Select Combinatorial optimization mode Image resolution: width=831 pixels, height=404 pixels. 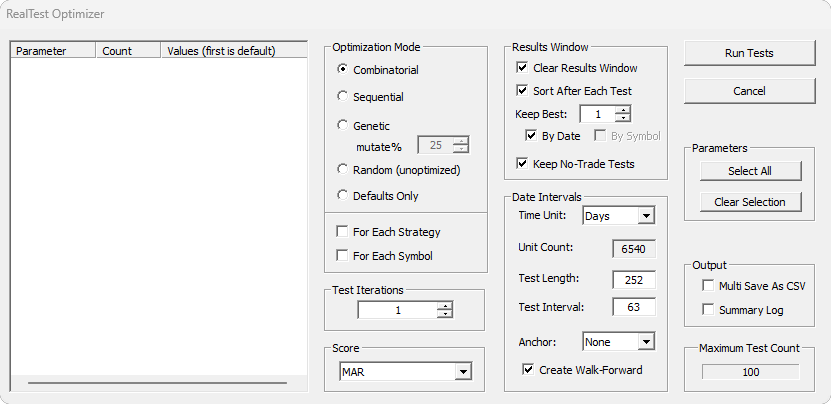(x=343, y=69)
